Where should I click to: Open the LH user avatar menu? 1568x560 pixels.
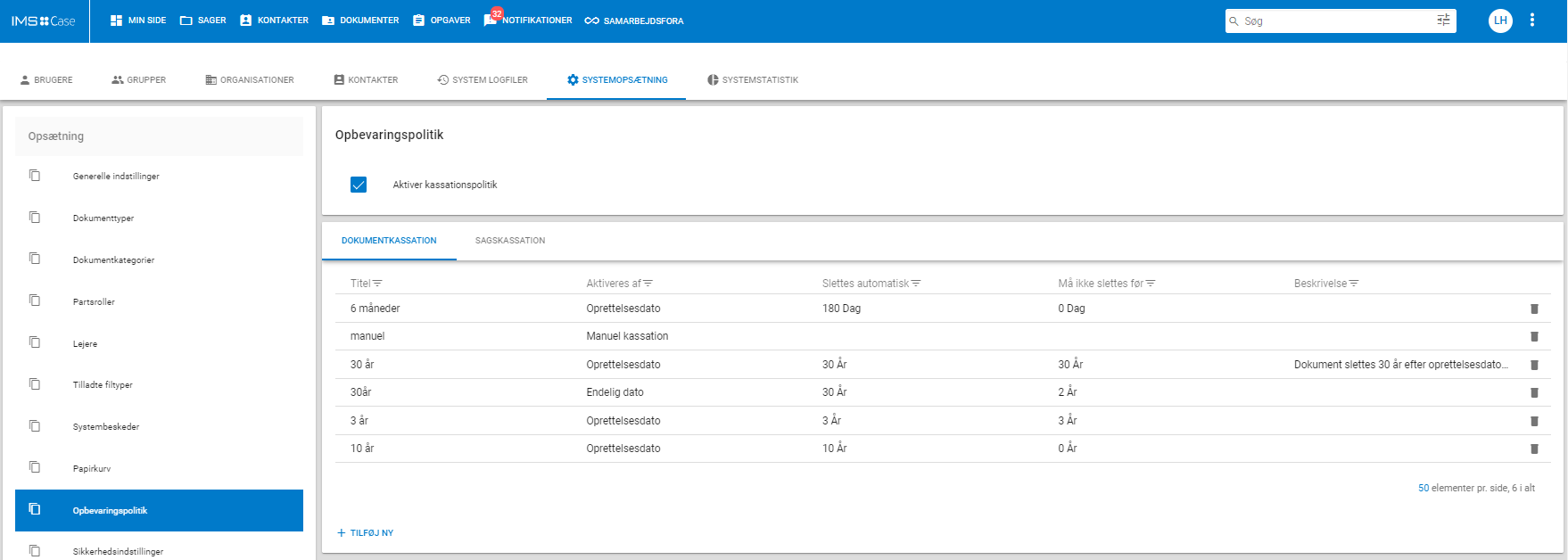tap(1500, 21)
